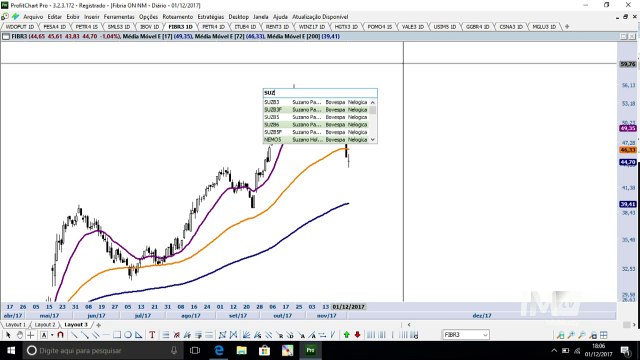The width and height of the screenshot is (640, 360).
Task: Open dropdown arrow beside text cursor tool
Action: pos(52,335)
